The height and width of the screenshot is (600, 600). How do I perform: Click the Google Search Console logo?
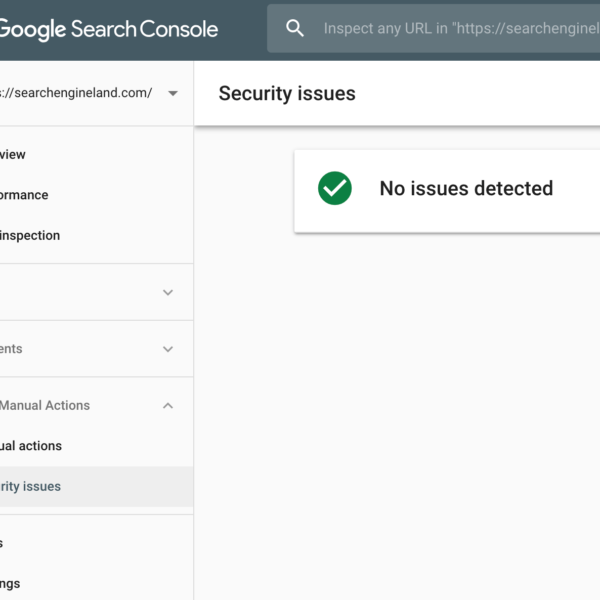(109, 29)
